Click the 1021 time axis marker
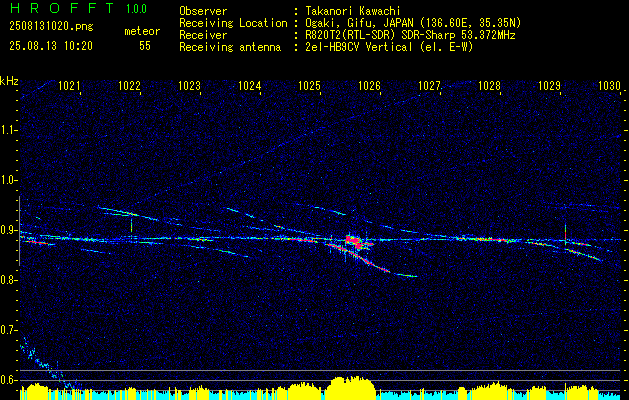 coord(69,86)
